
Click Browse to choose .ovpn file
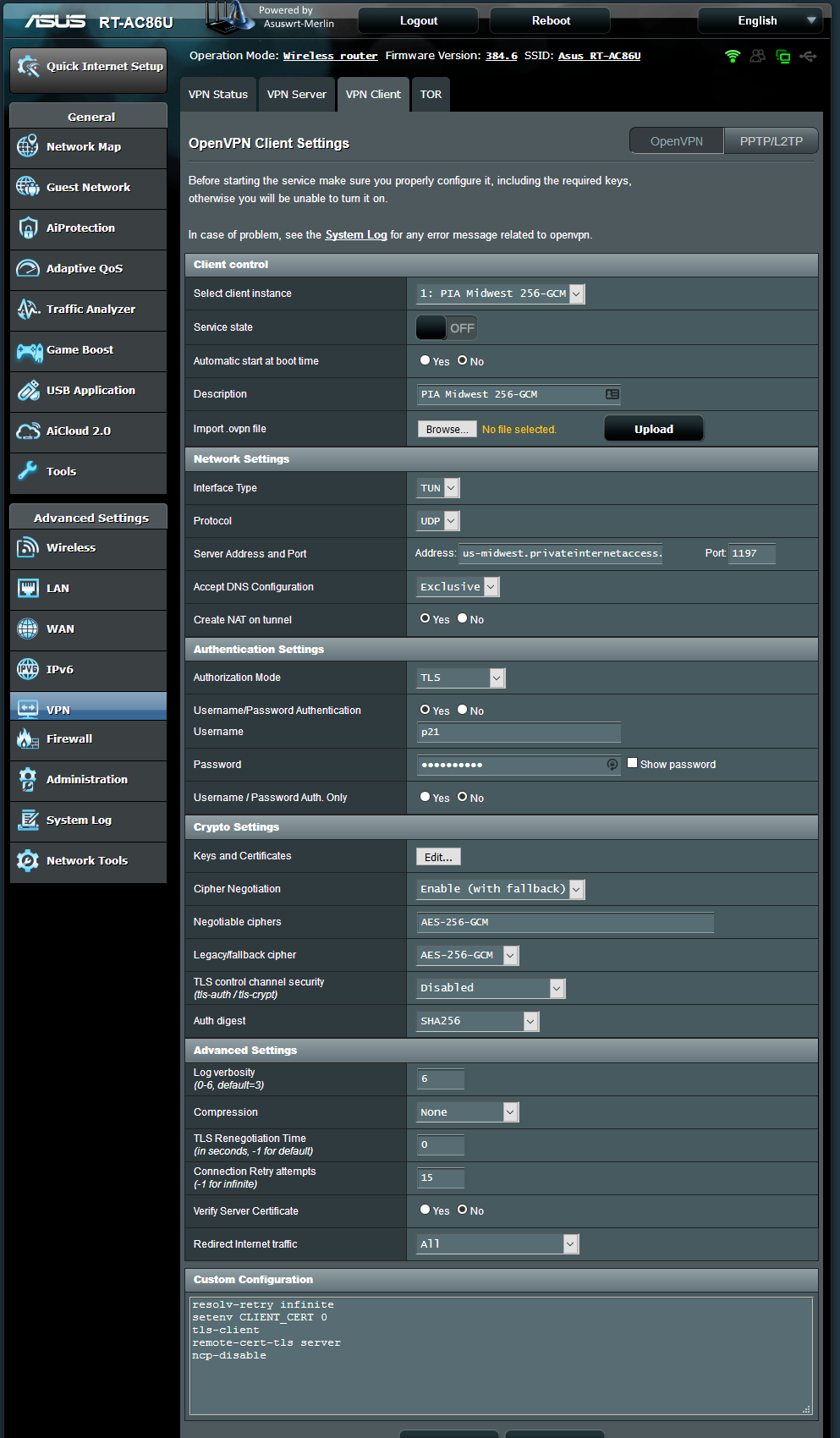pyautogui.click(x=447, y=430)
